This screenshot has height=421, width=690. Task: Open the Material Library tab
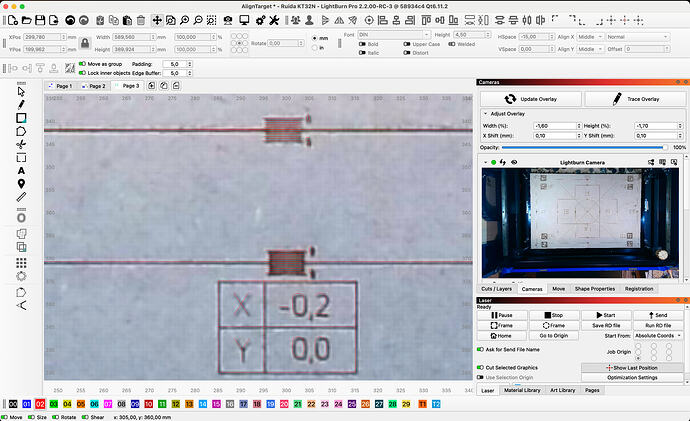pyautogui.click(x=522, y=390)
